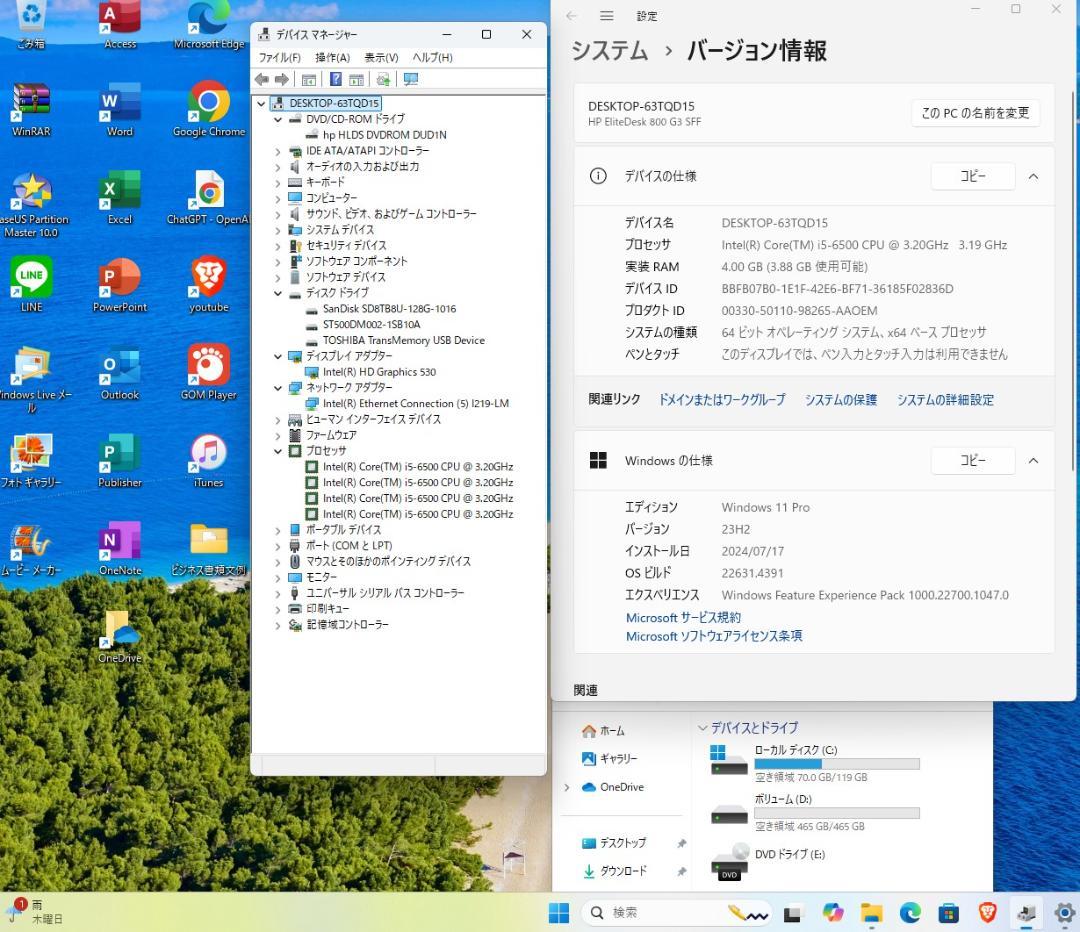Open Microsoft Edge from the taskbar
This screenshot has width=1080, height=932.
click(x=909, y=913)
